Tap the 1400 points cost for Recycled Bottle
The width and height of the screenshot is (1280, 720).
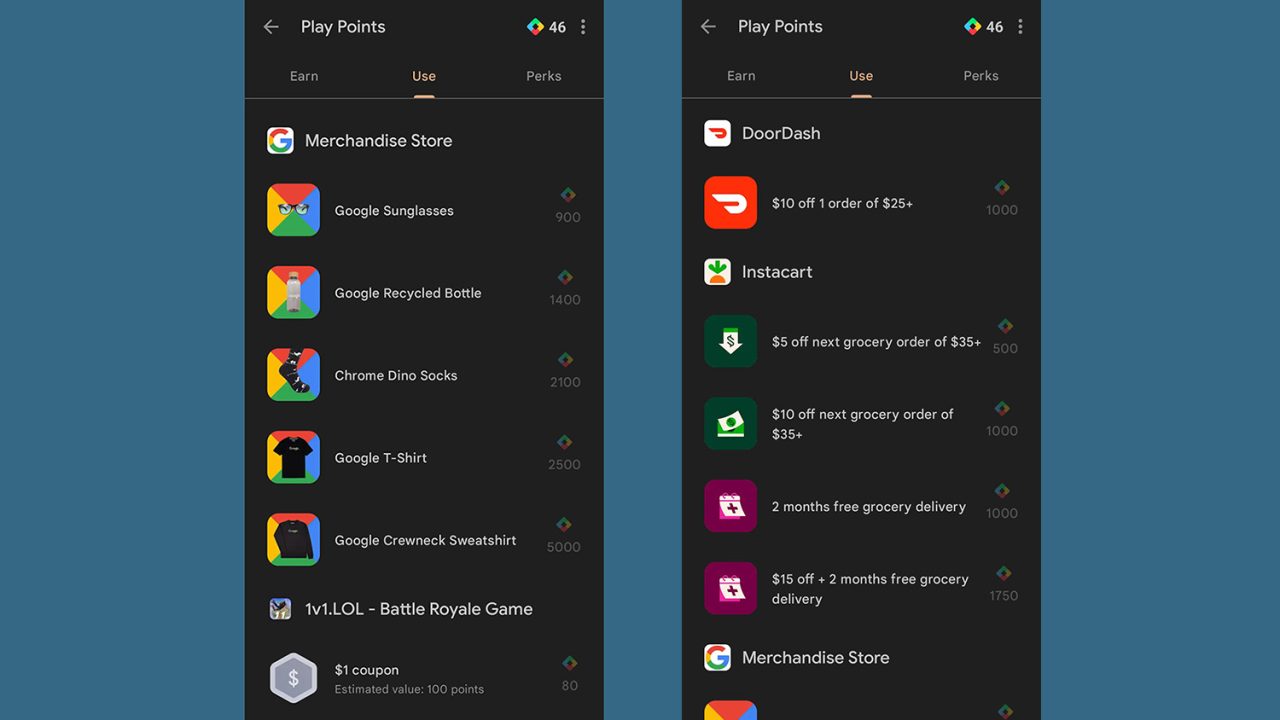click(x=565, y=300)
